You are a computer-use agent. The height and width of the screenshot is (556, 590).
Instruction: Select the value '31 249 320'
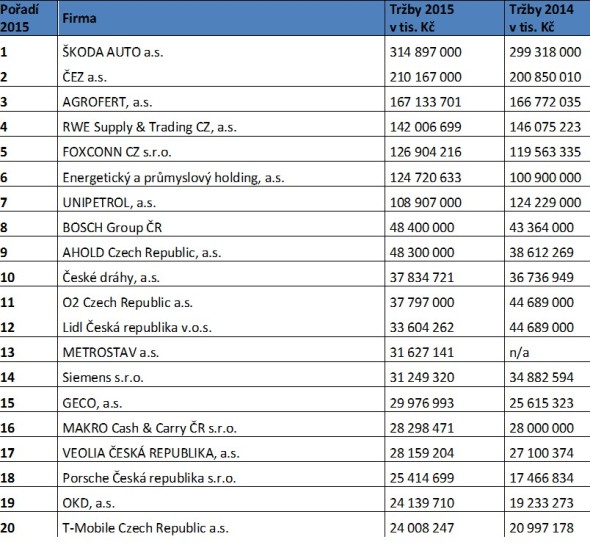point(422,377)
